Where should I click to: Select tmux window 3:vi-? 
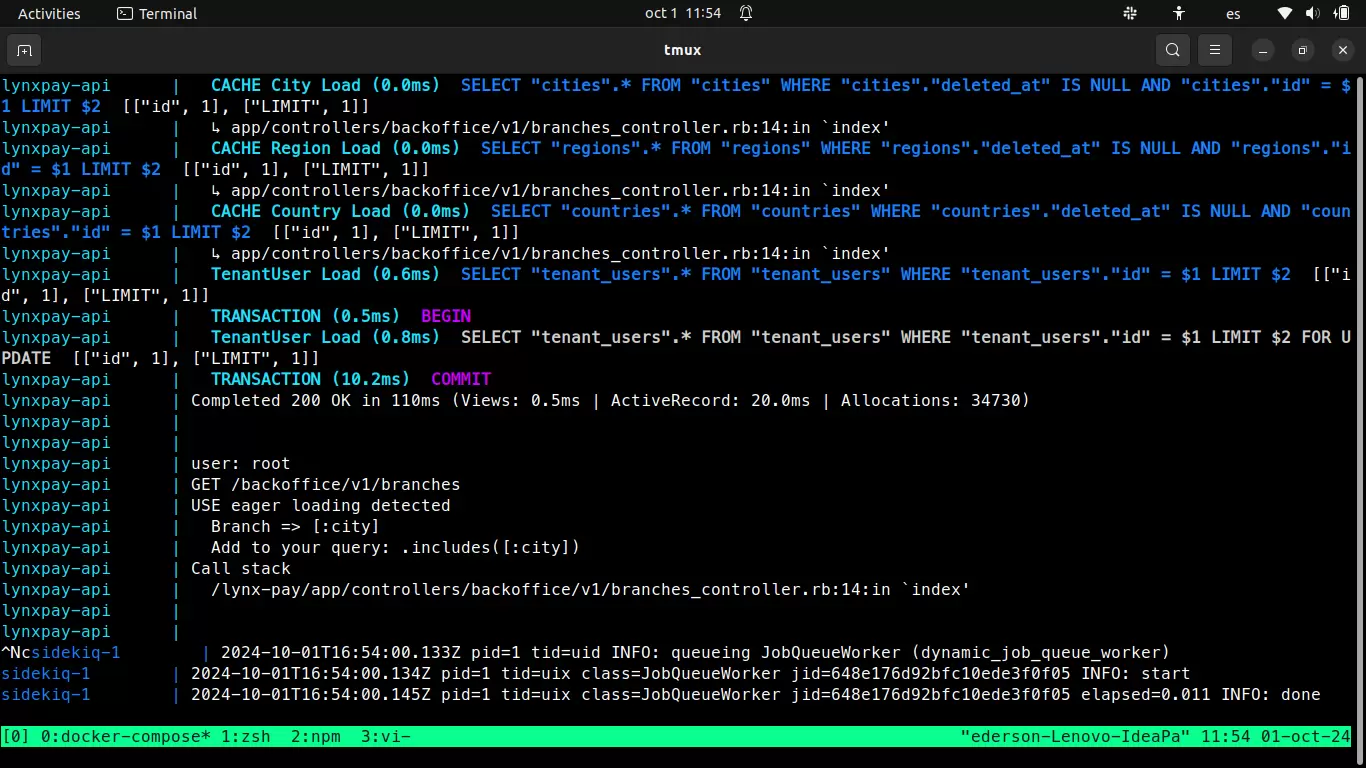pos(385,737)
